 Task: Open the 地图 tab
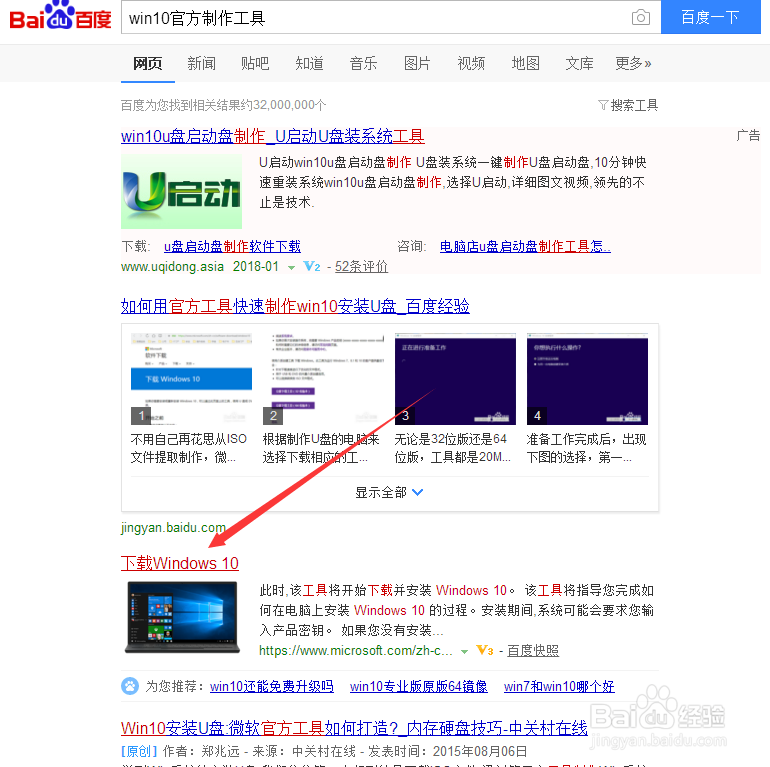point(525,63)
